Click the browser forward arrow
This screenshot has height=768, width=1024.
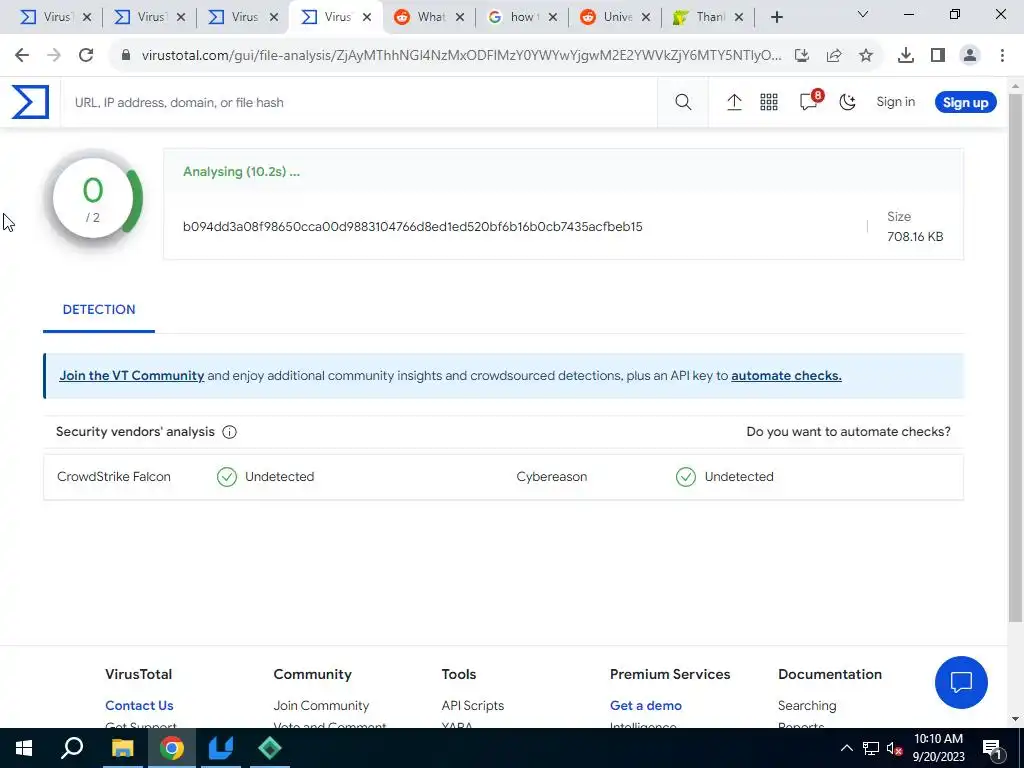54,56
